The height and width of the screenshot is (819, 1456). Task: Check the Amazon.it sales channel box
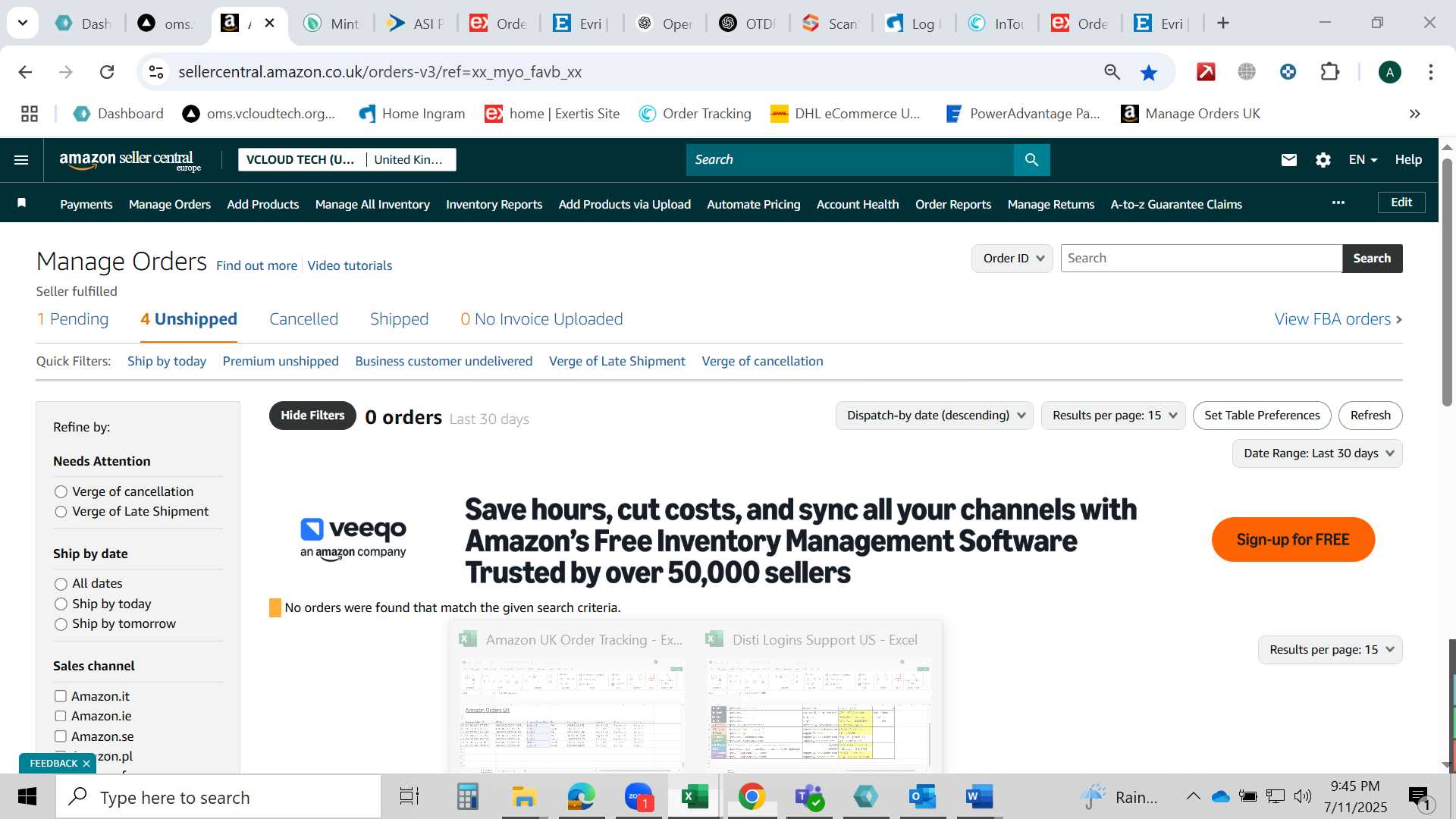point(61,696)
